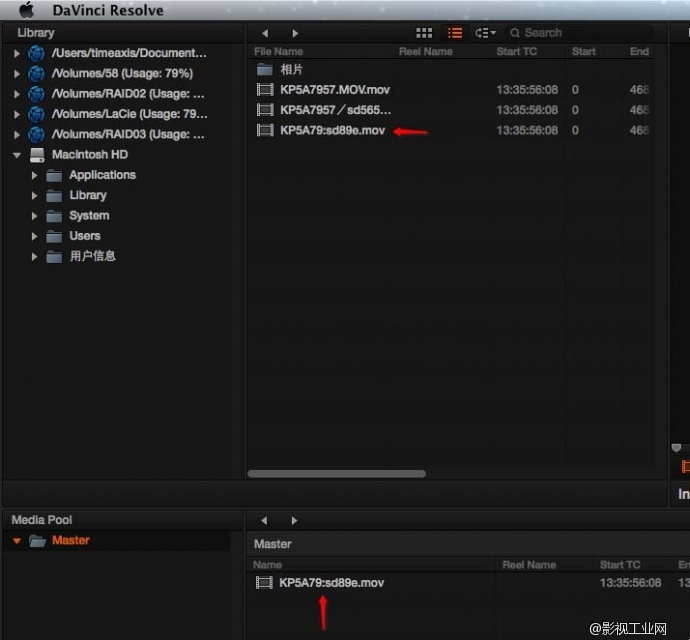Select the list view icon
The image size is (690, 640).
pos(455,33)
